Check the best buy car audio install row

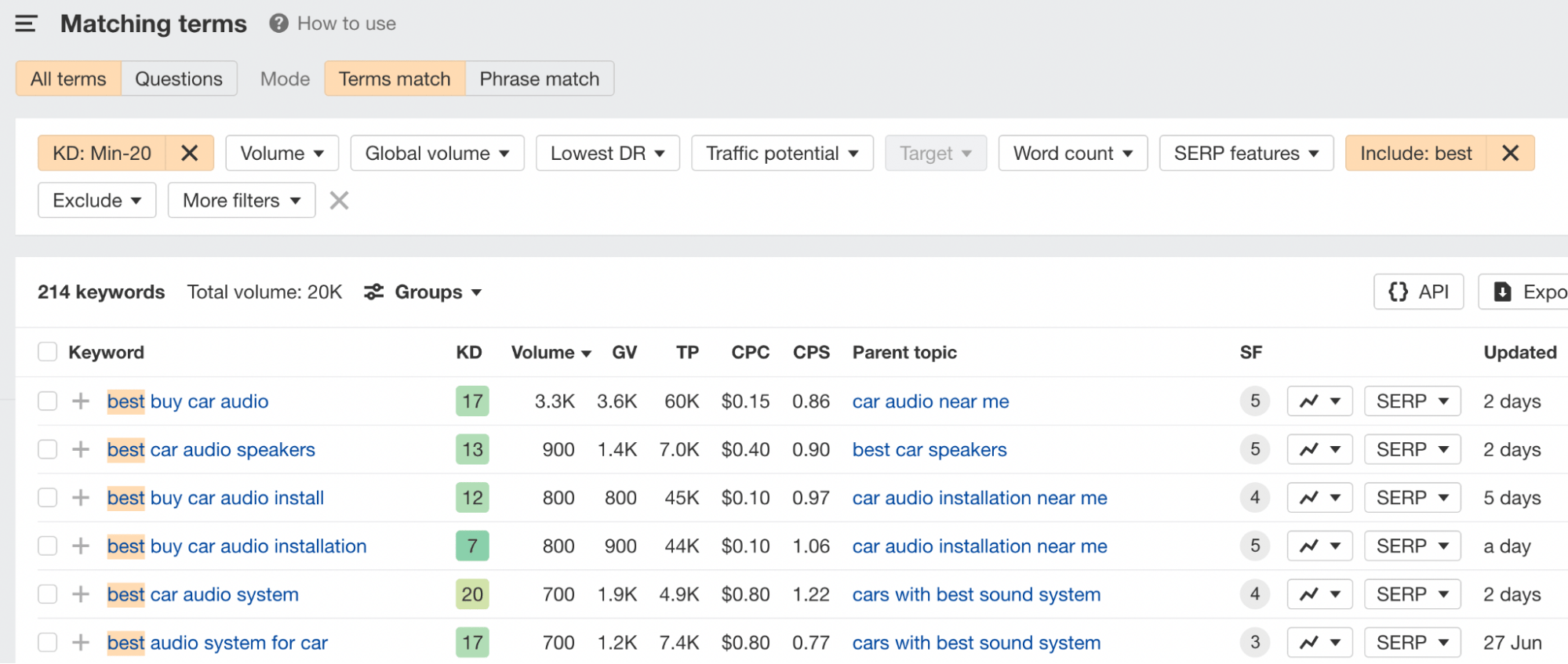(48, 498)
